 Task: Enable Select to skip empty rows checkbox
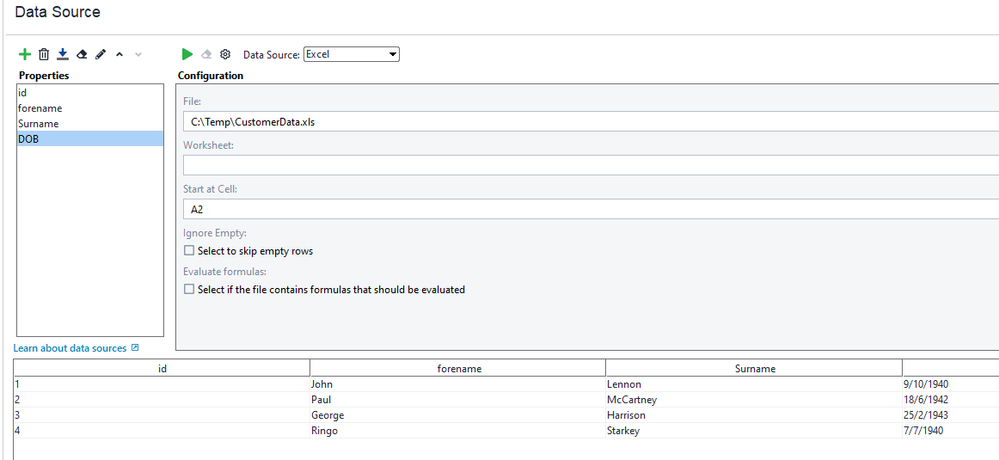(x=189, y=251)
